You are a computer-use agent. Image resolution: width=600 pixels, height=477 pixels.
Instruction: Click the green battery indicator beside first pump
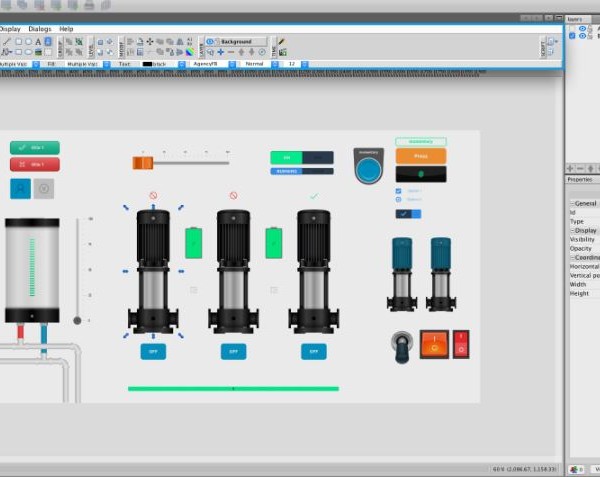click(x=193, y=242)
